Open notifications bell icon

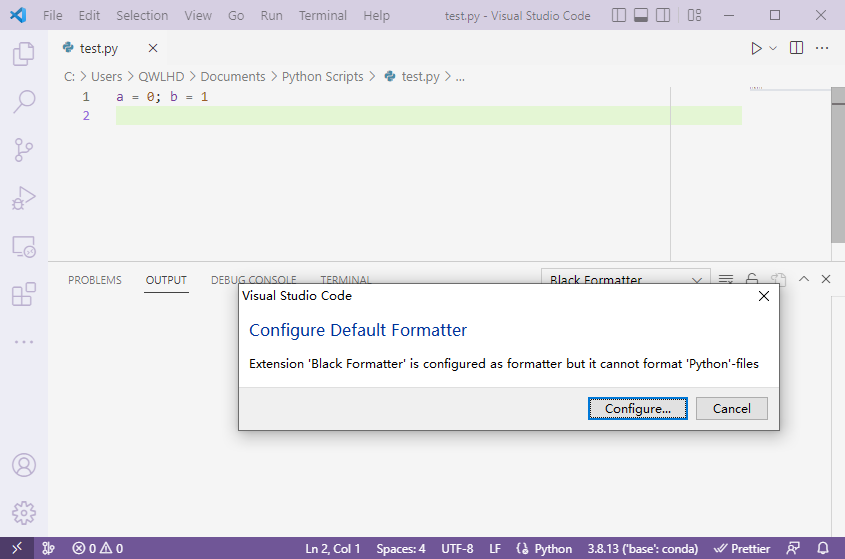(822, 548)
